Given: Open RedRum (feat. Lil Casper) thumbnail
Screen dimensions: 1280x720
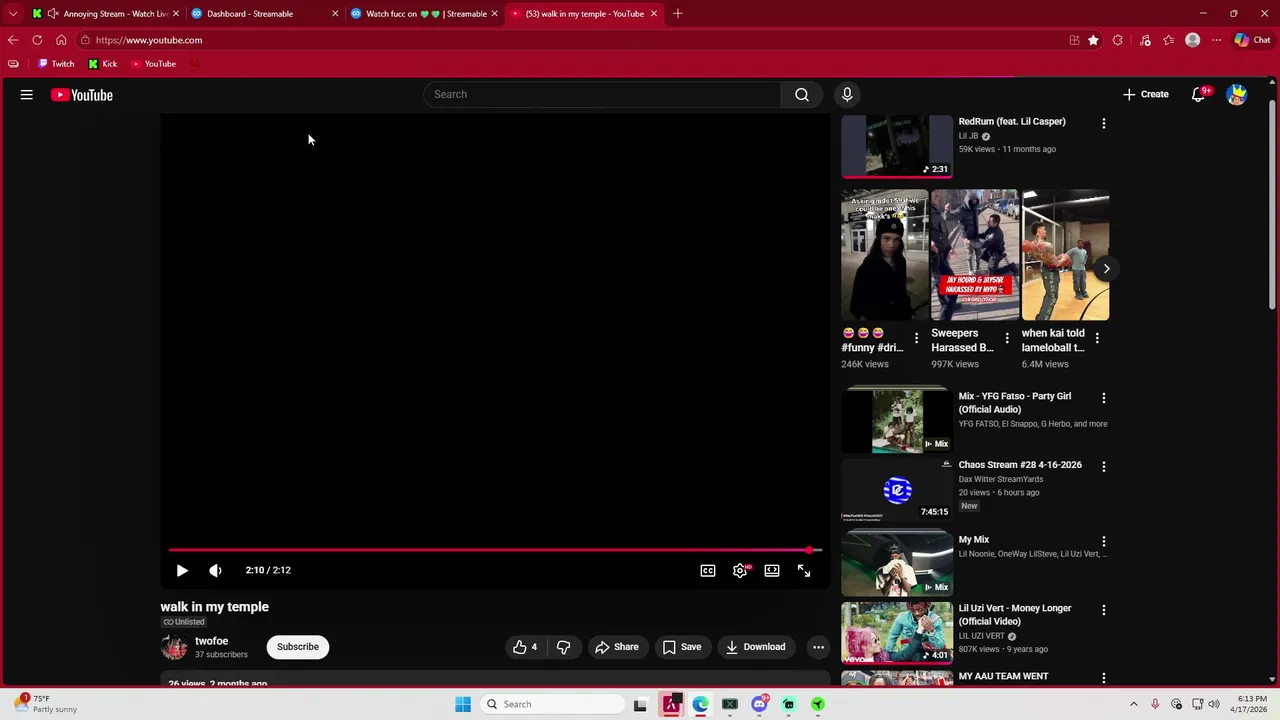Looking at the screenshot, I should 897,146.
